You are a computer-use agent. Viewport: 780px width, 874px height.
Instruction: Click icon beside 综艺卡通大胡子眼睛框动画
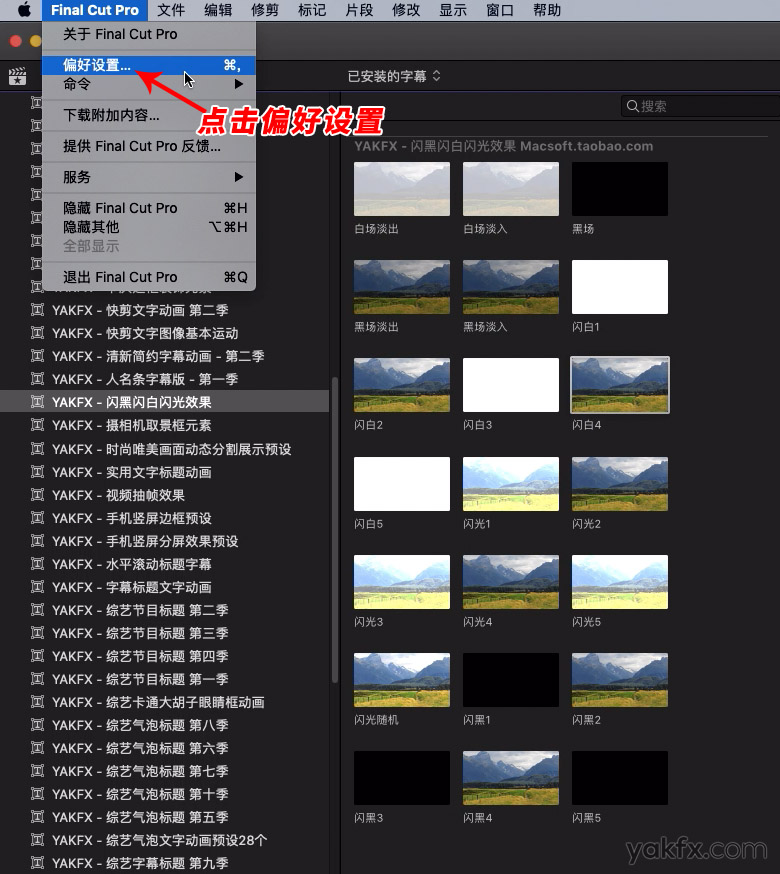pos(37,702)
